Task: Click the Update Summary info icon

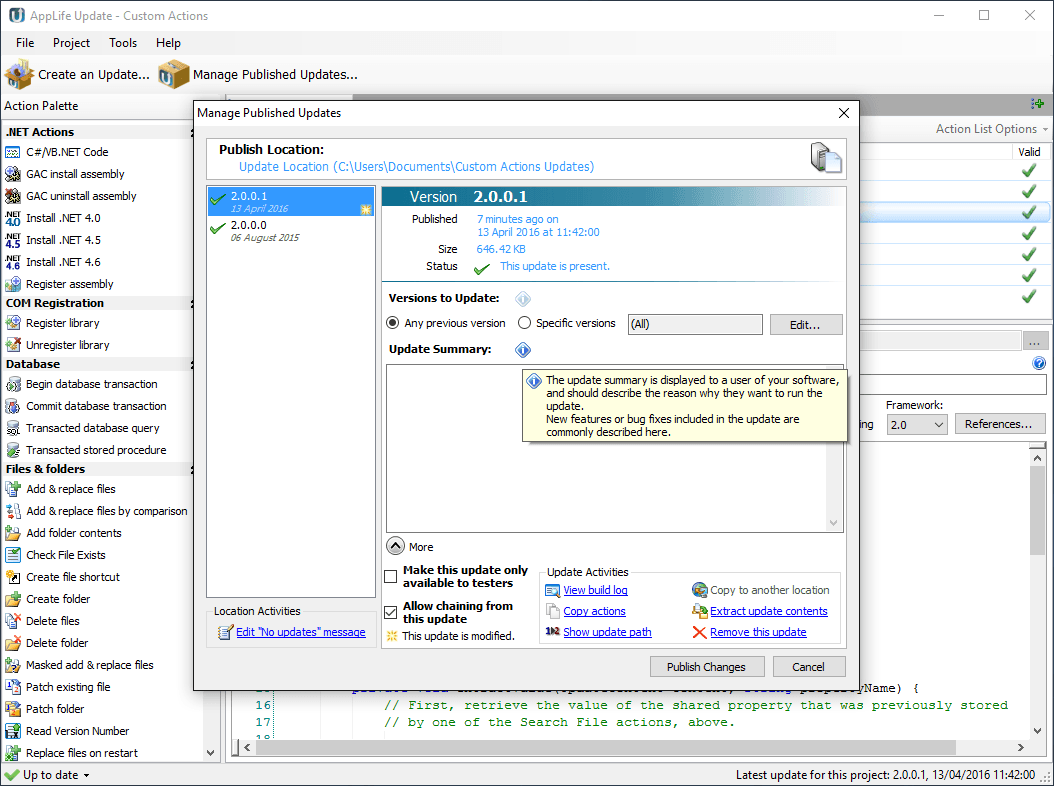Action: pos(523,350)
